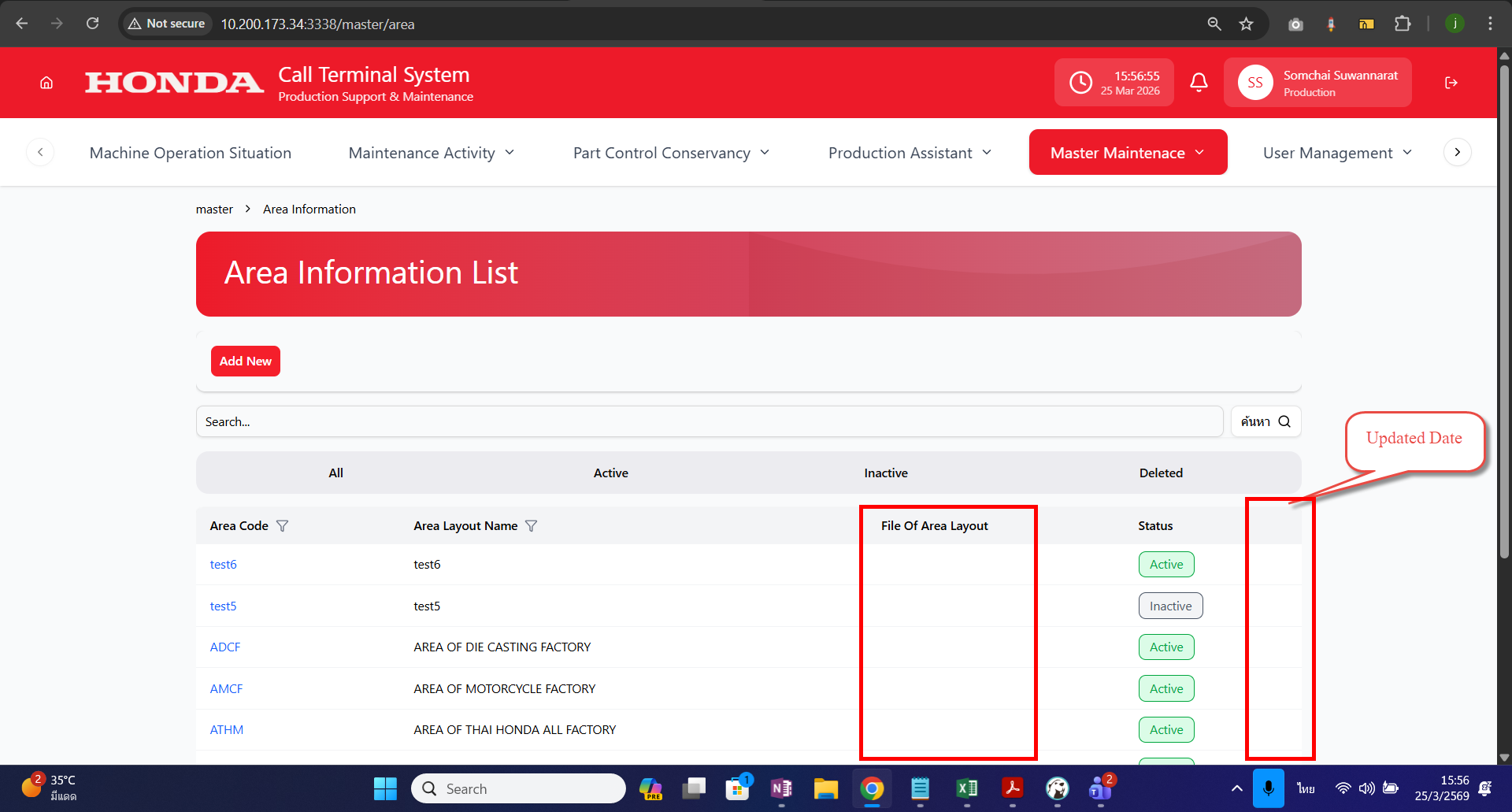Expand Maintenance Activity dropdown menu
The image size is (1512, 812).
[431, 153]
